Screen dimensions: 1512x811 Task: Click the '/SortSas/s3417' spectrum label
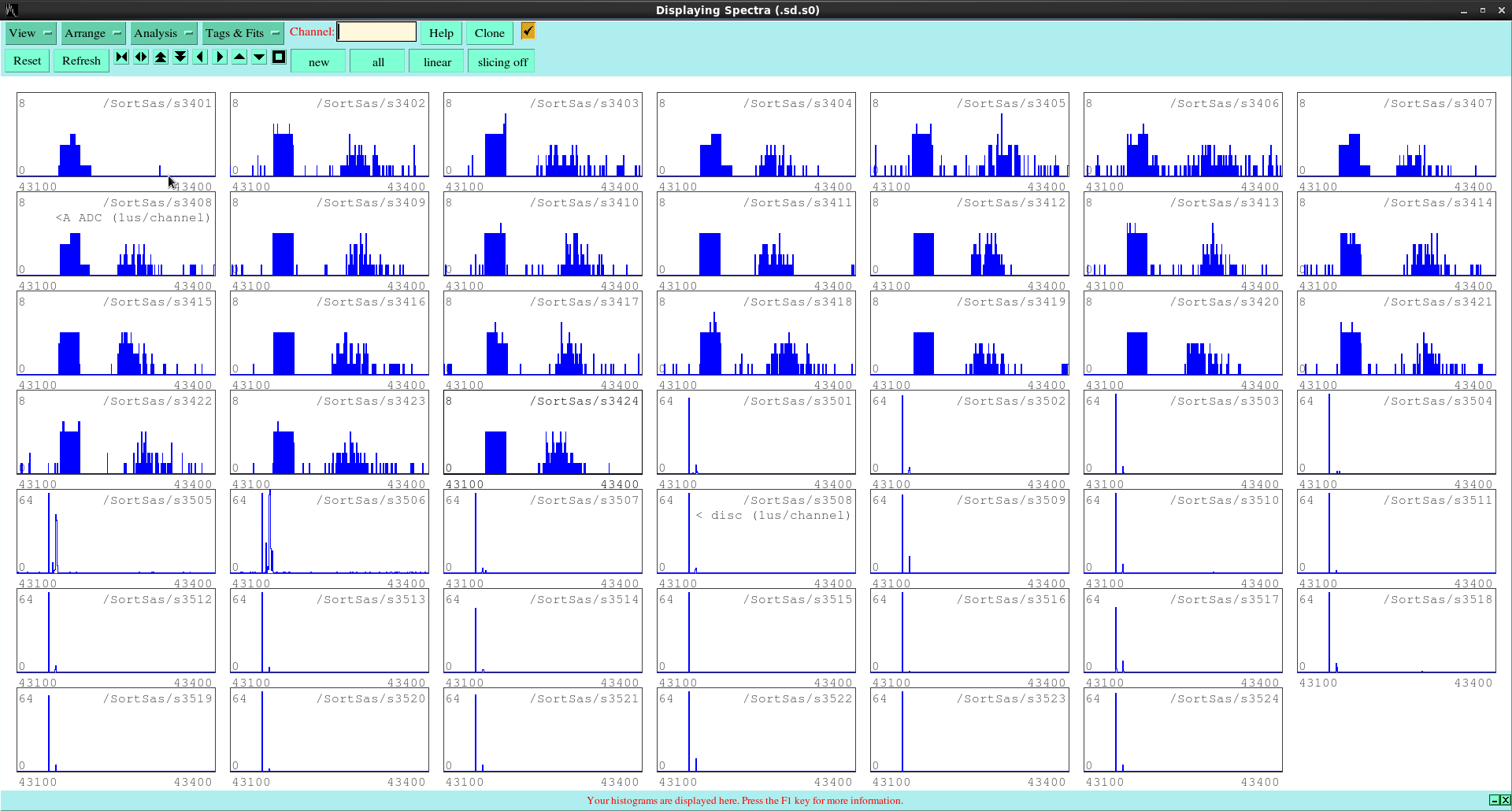584,302
